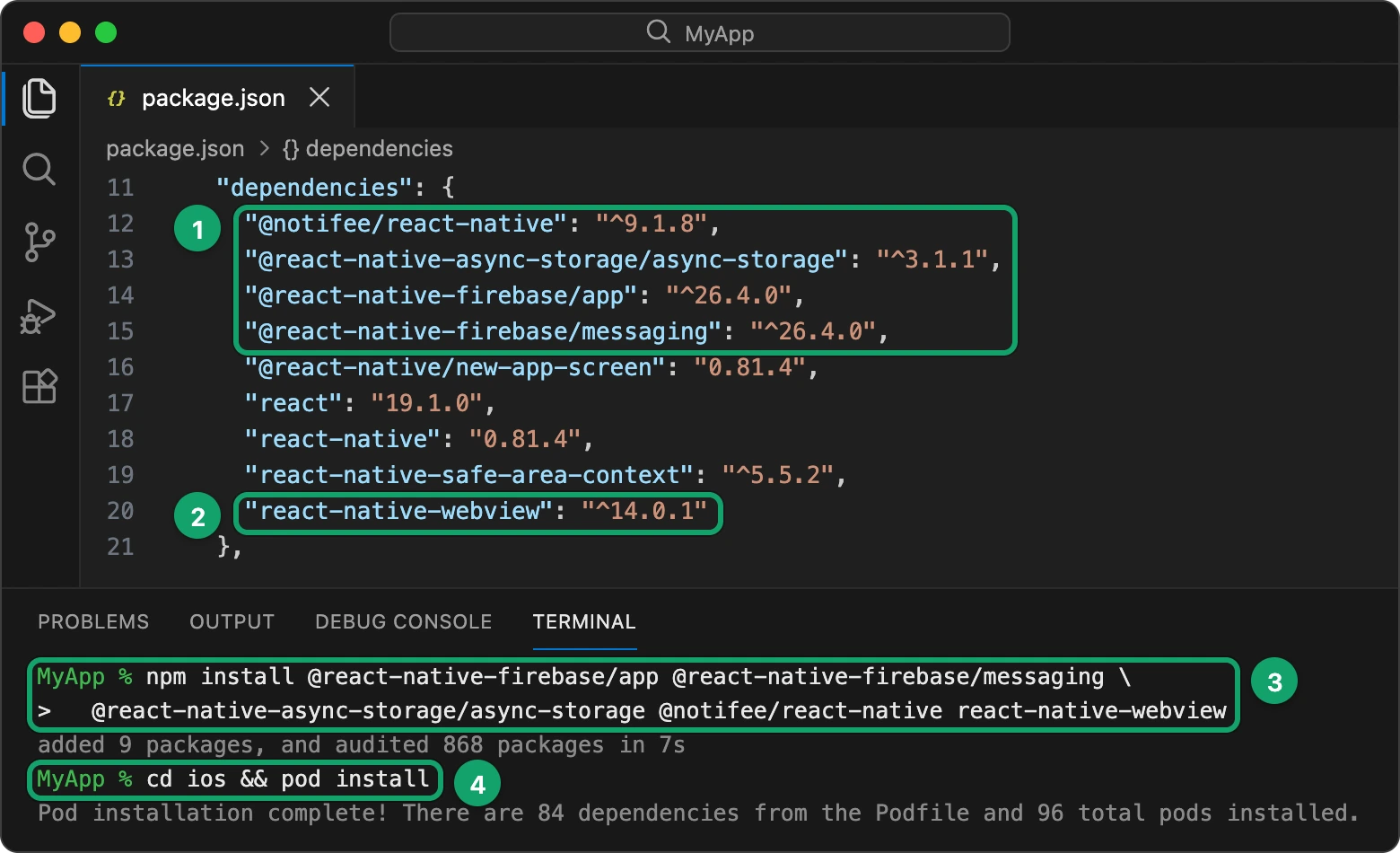Click the "react-native-webview" key
This screenshot has width=1400, height=853.
coord(398,511)
